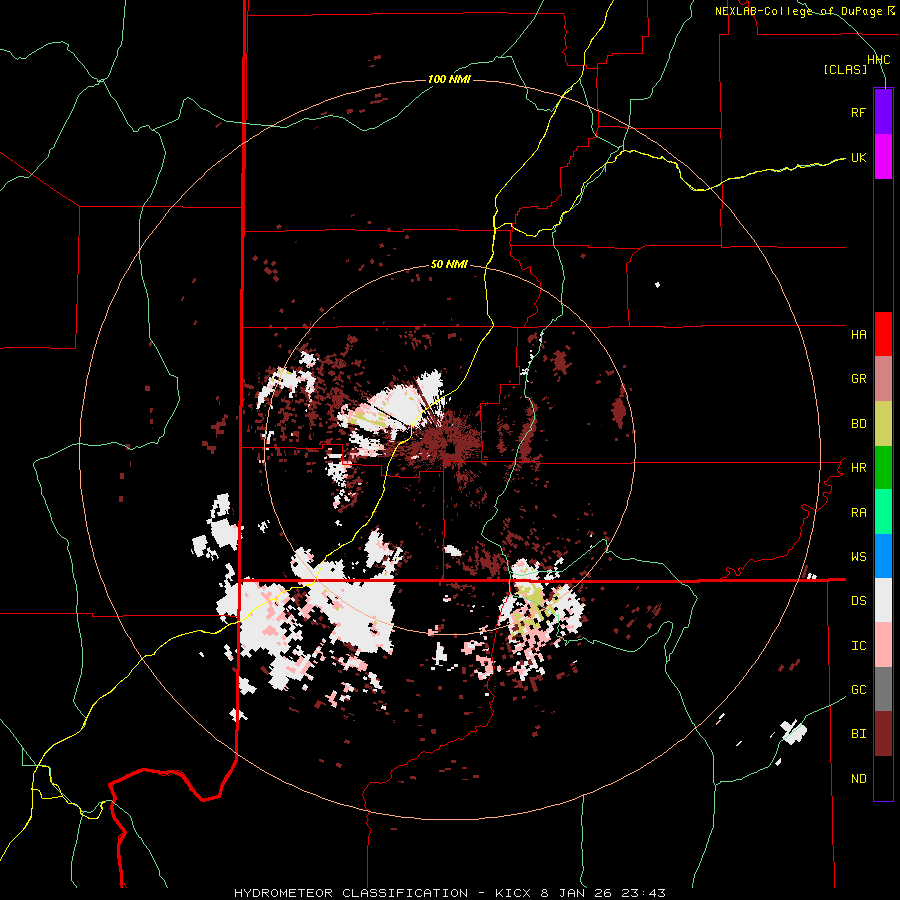
Task: Click the BI dark red swatch
Action: point(883,734)
